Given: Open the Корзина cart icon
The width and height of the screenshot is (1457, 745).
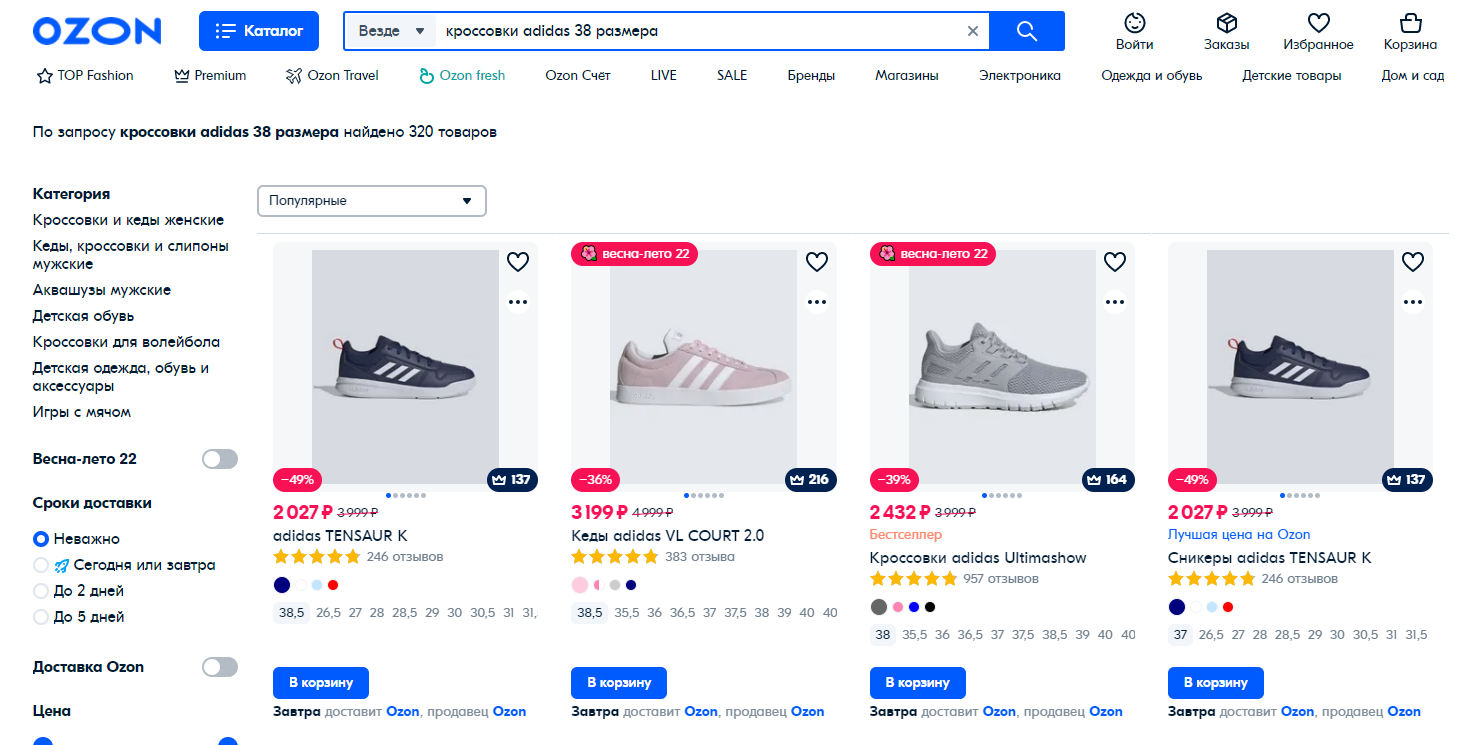Looking at the screenshot, I should click(1410, 31).
